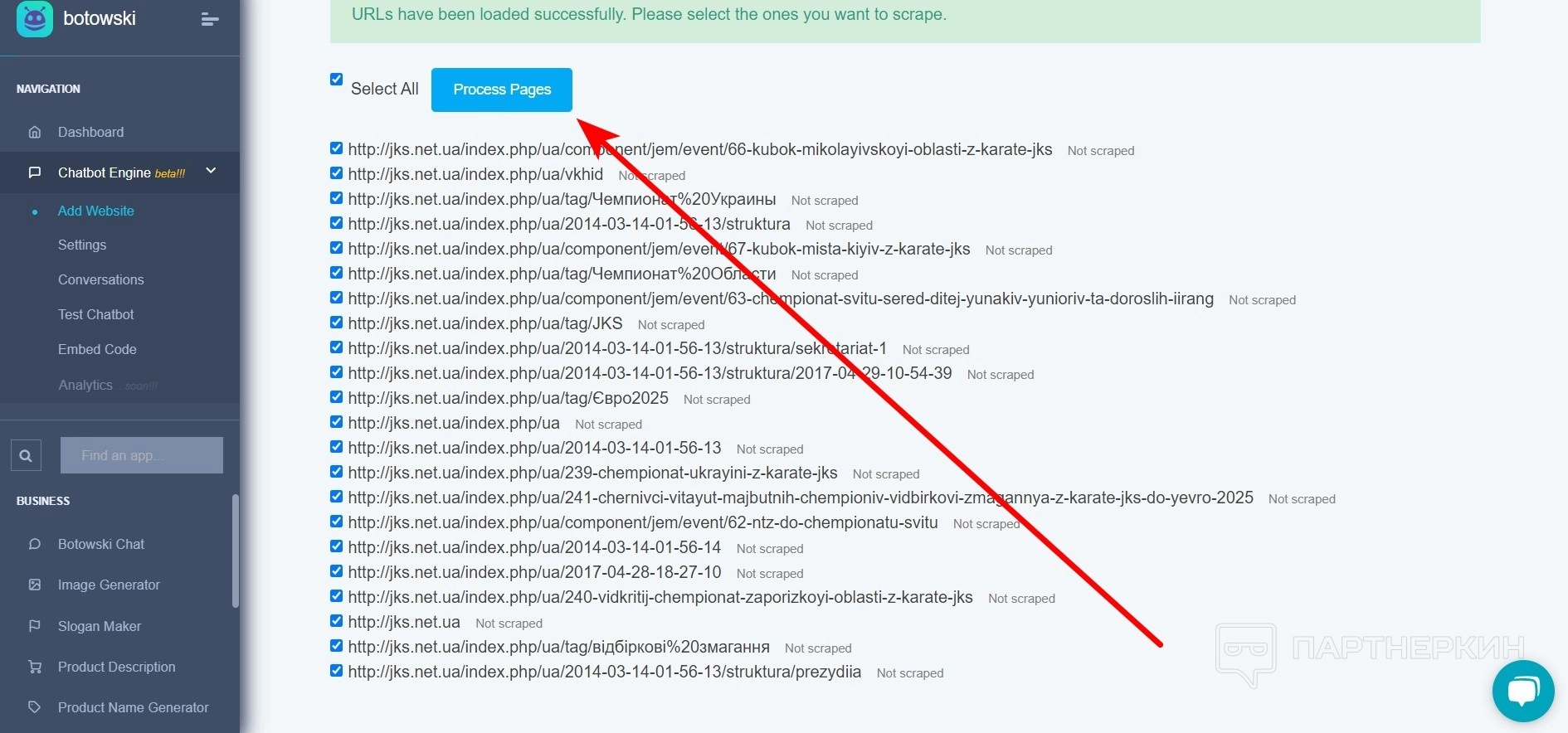This screenshot has height=733, width=1568.
Task: Click the Process Pages button
Action: pyautogui.click(x=502, y=90)
